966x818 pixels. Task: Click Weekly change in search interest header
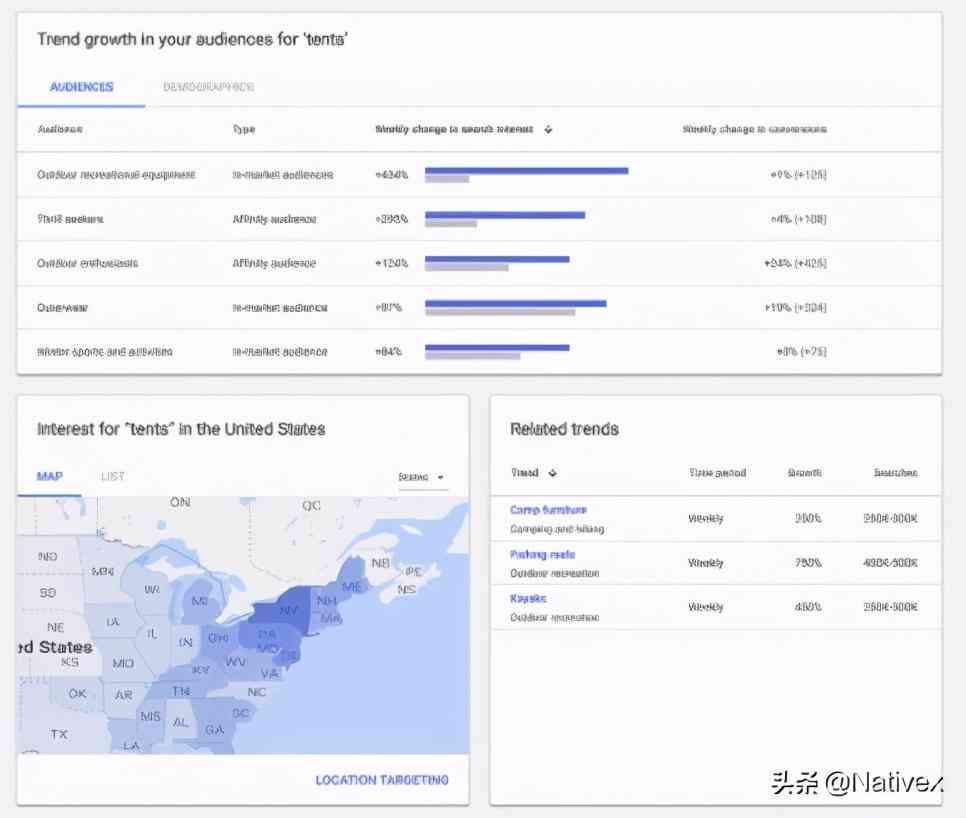point(454,129)
